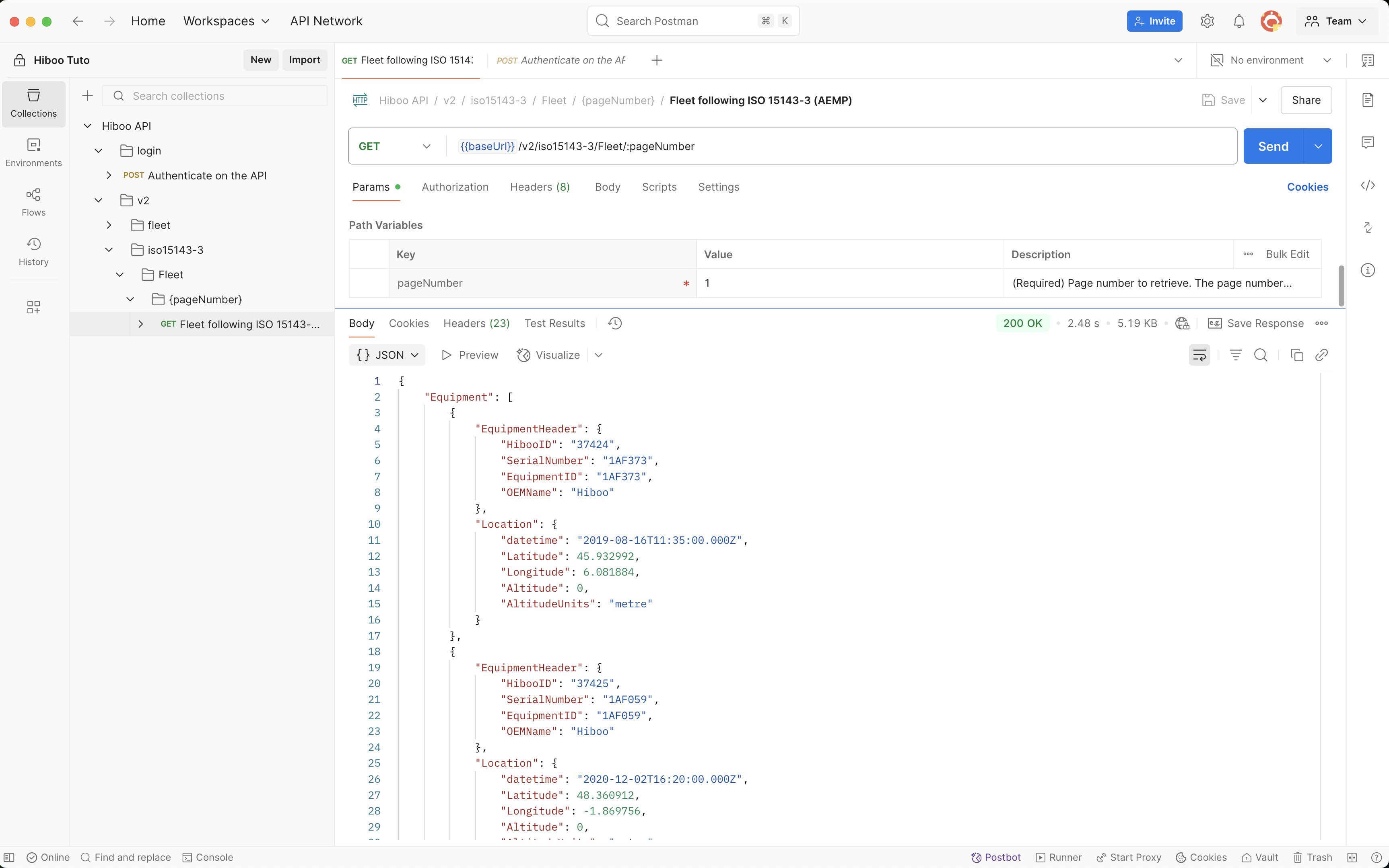Open the notifications bell
Viewport: 1389px width, 868px height.
(x=1239, y=21)
